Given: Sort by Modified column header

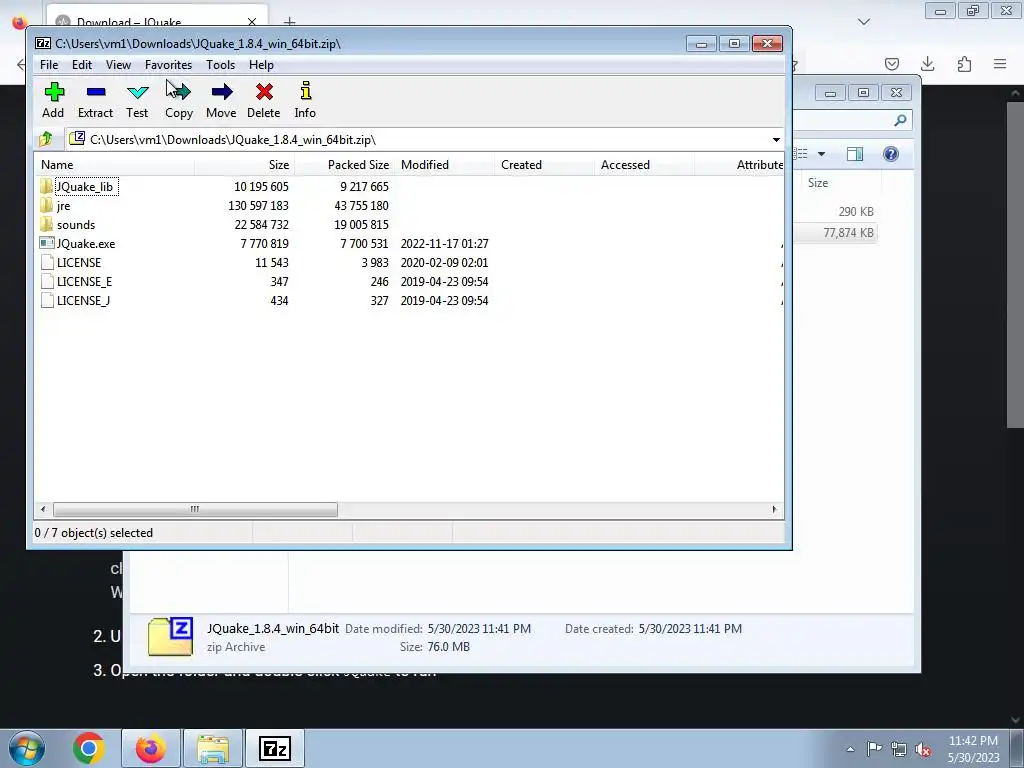Looking at the screenshot, I should pyautogui.click(x=444, y=165).
